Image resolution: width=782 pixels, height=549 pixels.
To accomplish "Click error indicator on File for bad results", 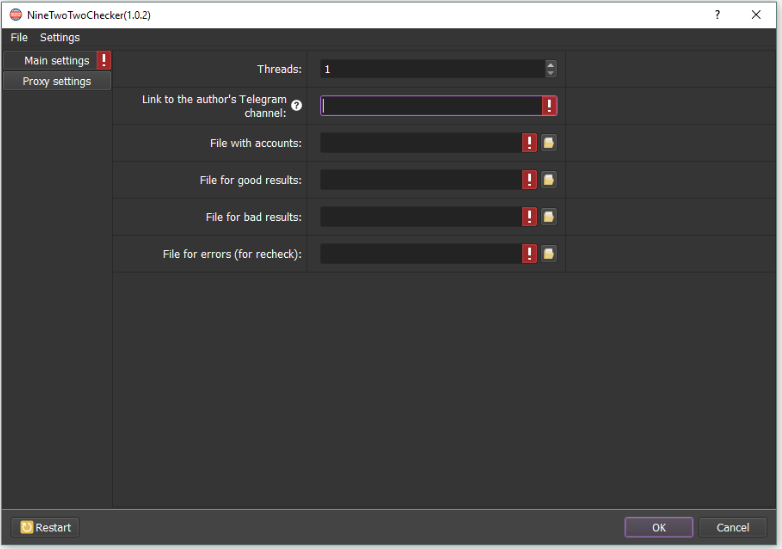I will (x=529, y=217).
